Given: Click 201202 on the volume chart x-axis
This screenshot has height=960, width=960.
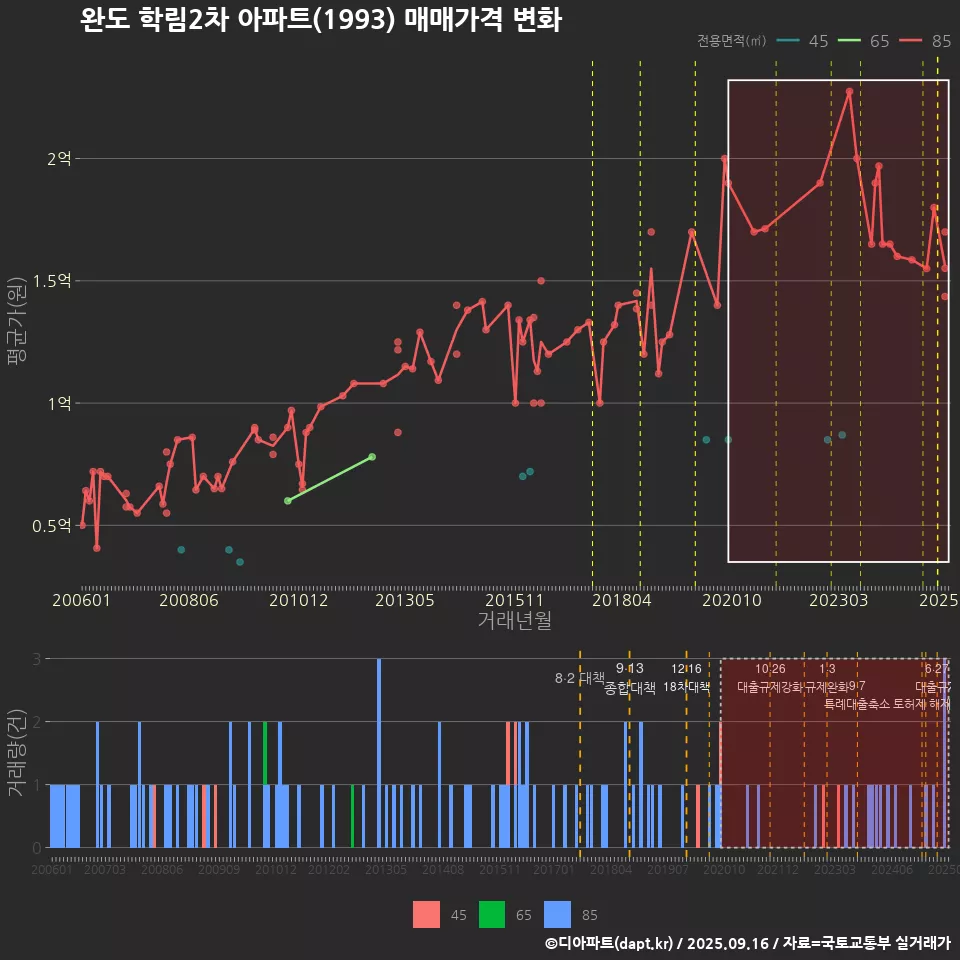Looking at the screenshot, I should click(329, 869).
